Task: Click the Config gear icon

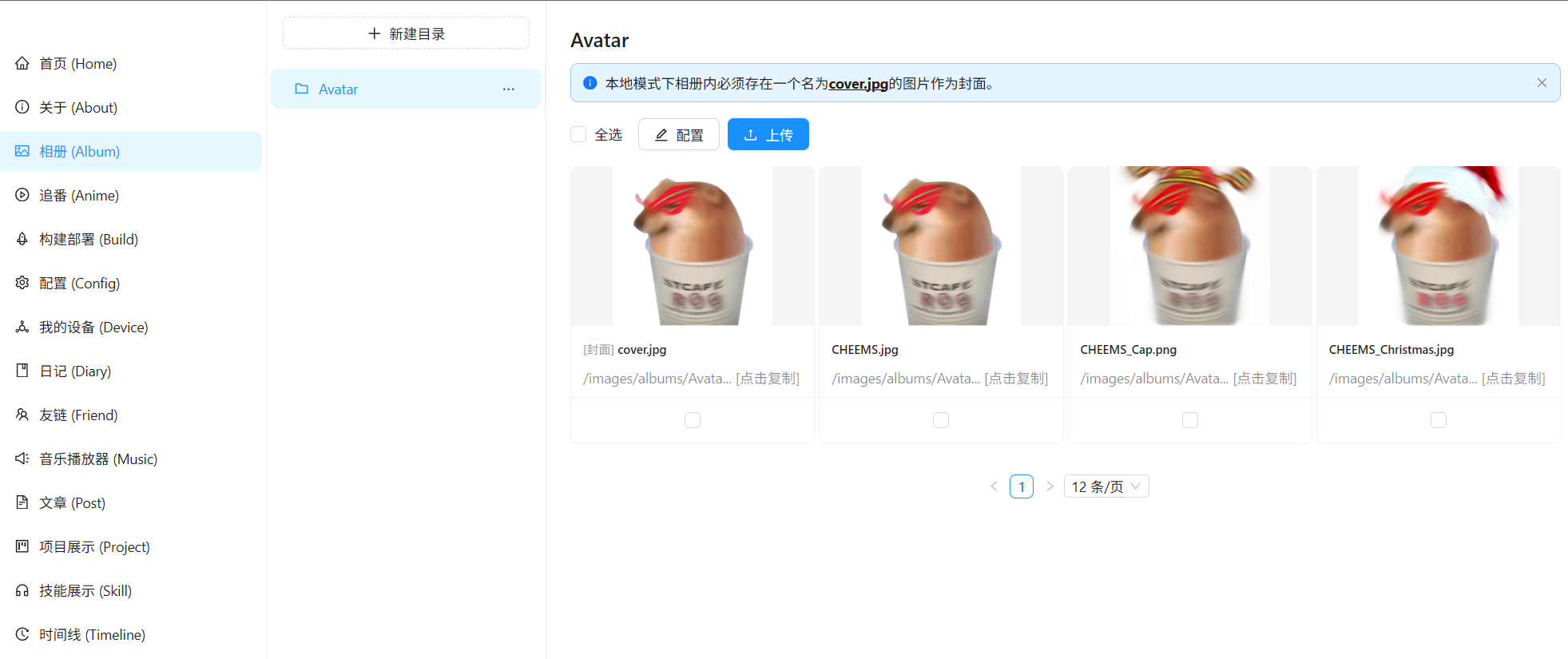Action: click(x=22, y=283)
